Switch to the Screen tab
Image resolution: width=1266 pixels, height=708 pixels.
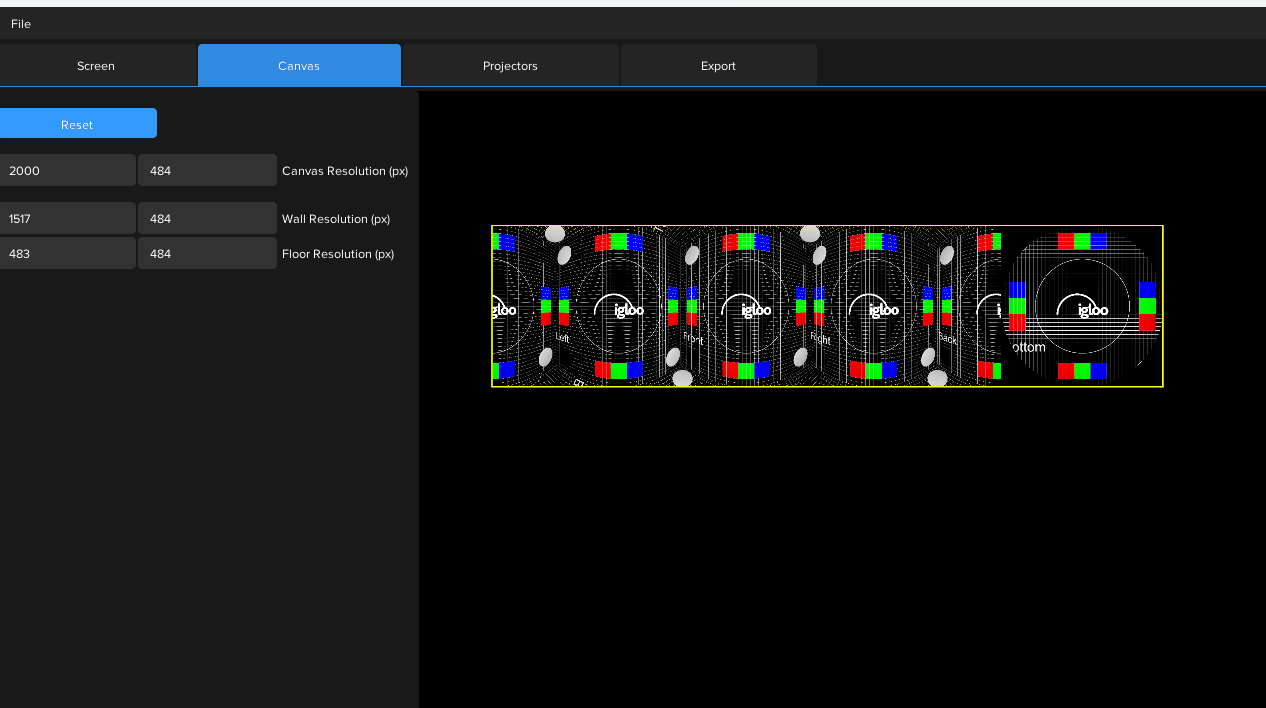[x=96, y=65]
